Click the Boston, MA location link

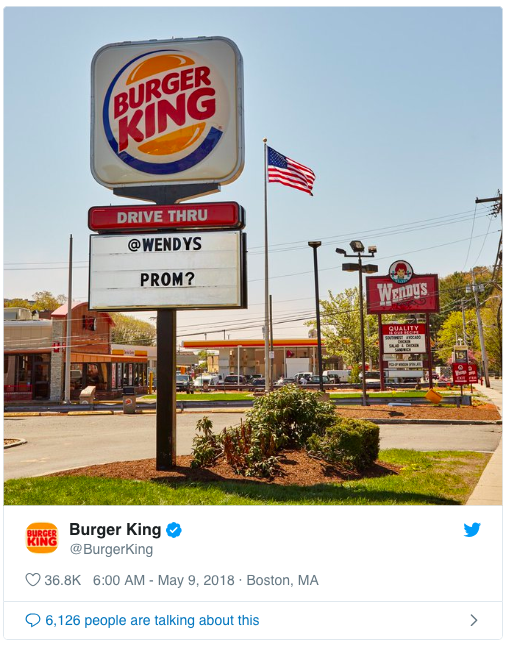(282, 580)
